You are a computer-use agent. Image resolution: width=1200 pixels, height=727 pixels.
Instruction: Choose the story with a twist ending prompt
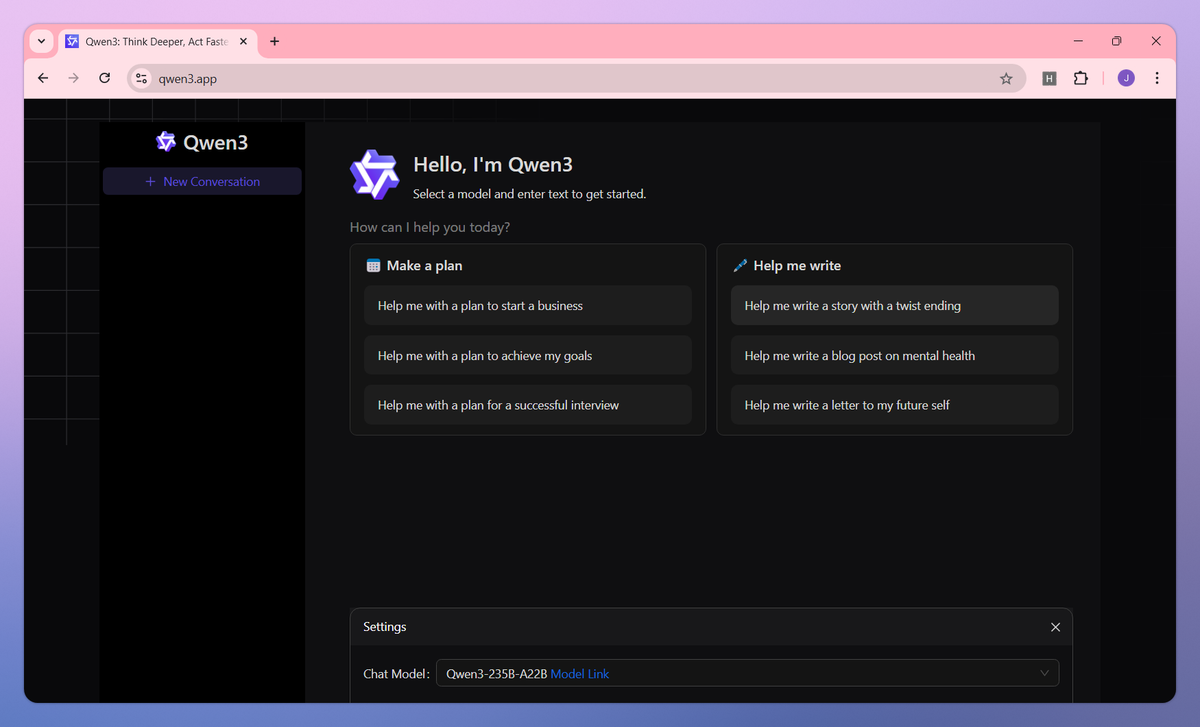894,305
